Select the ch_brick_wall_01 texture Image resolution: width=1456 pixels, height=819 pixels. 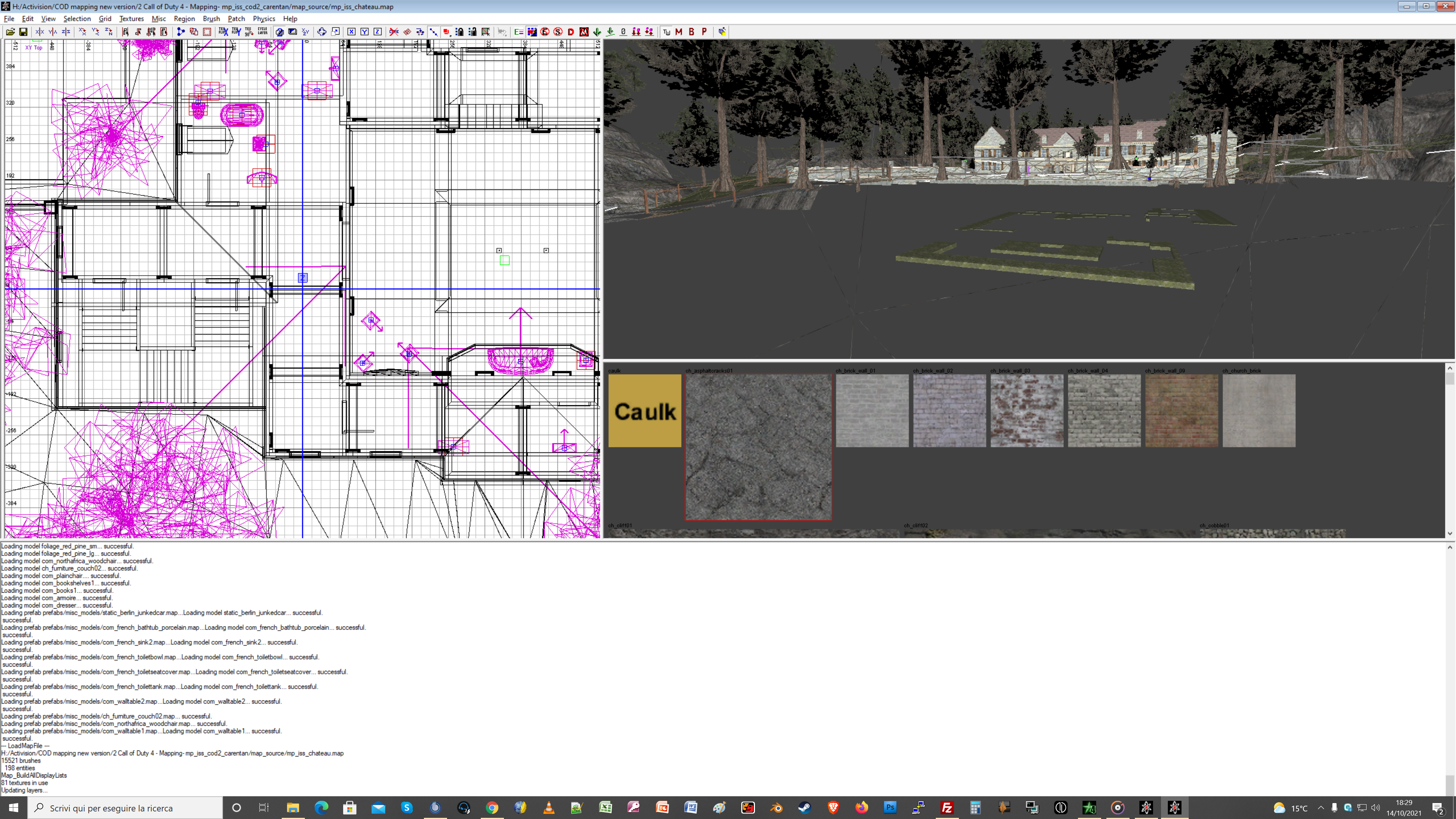click(872, 410)
